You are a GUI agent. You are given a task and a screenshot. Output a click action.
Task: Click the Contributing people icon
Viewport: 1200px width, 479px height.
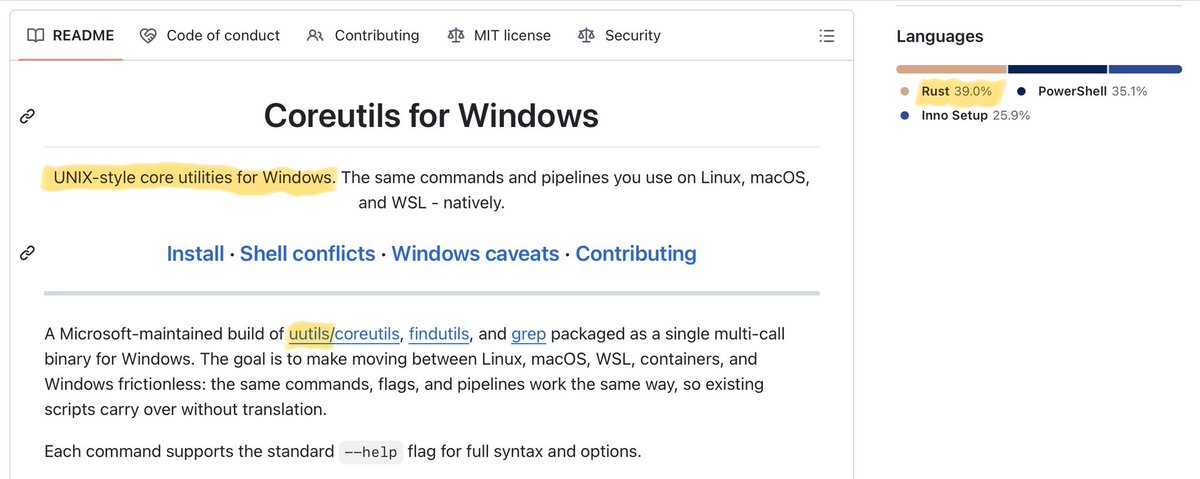click(x=316, y=35)
